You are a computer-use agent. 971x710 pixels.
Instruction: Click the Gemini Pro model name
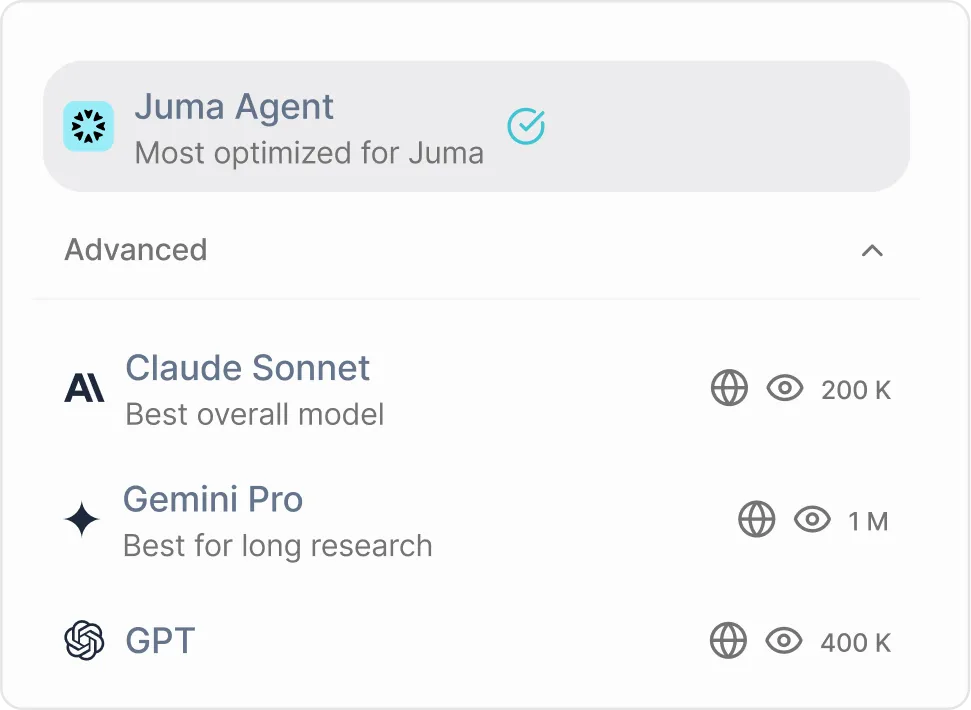pos(213,499)
